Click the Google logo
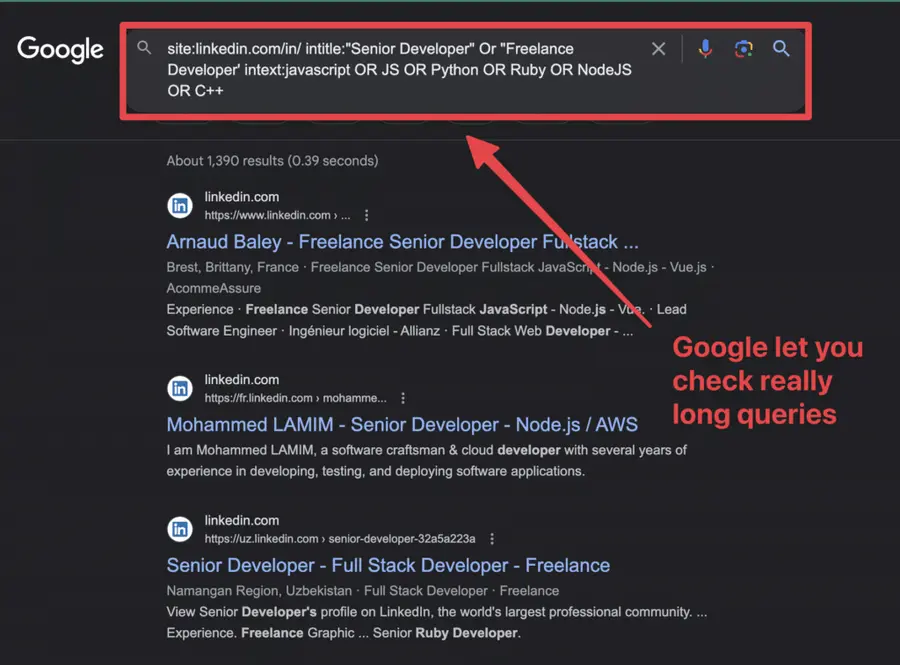Screen dimensions: 900x665 [60, 49]
